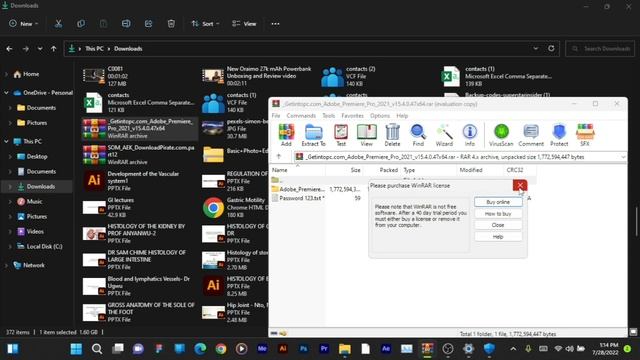Click the Explorer up arrow
The image size is (640, 360).
click(53, 49)
